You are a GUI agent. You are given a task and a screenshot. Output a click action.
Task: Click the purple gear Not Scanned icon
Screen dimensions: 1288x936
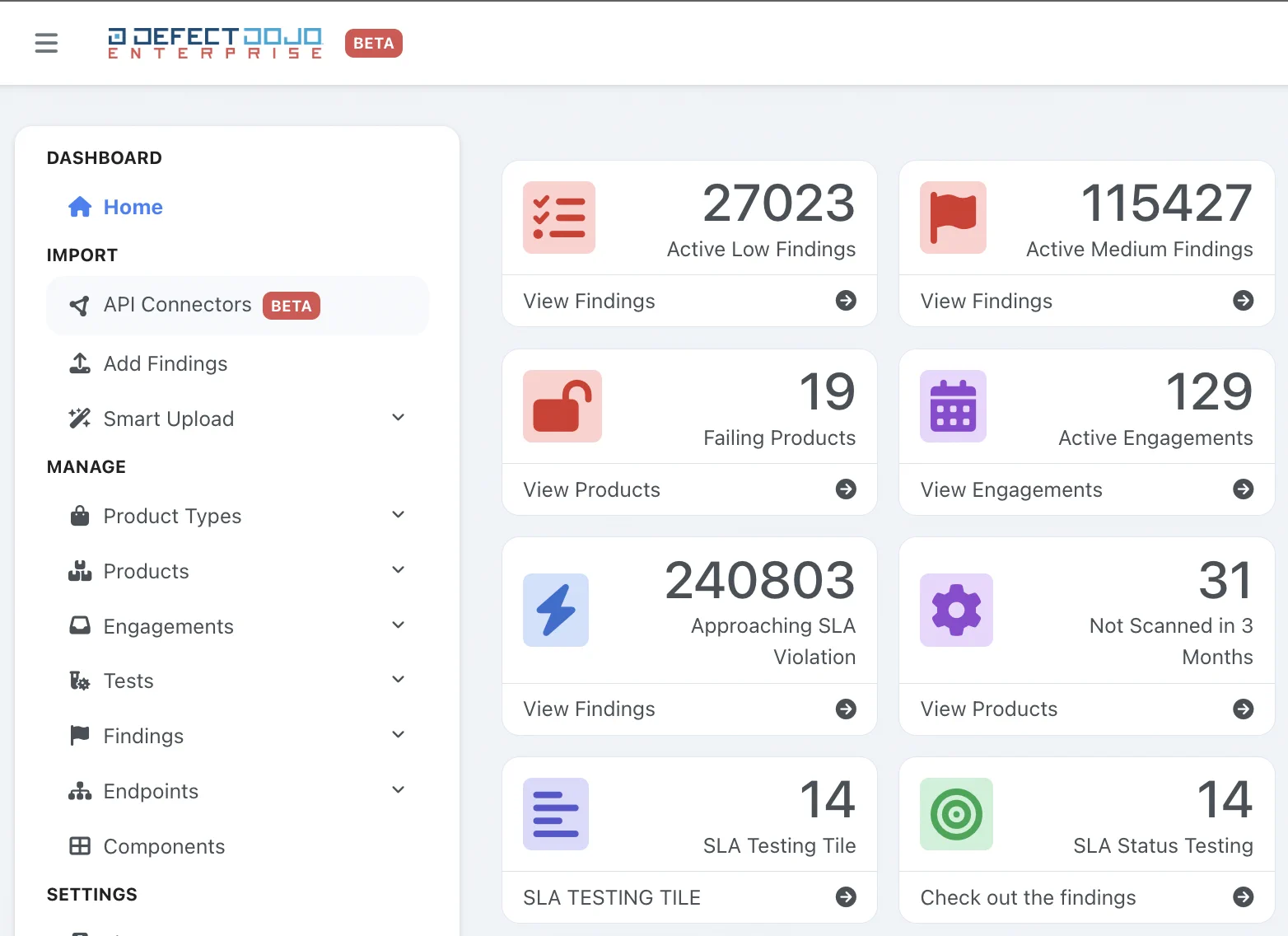coord(956,610)
